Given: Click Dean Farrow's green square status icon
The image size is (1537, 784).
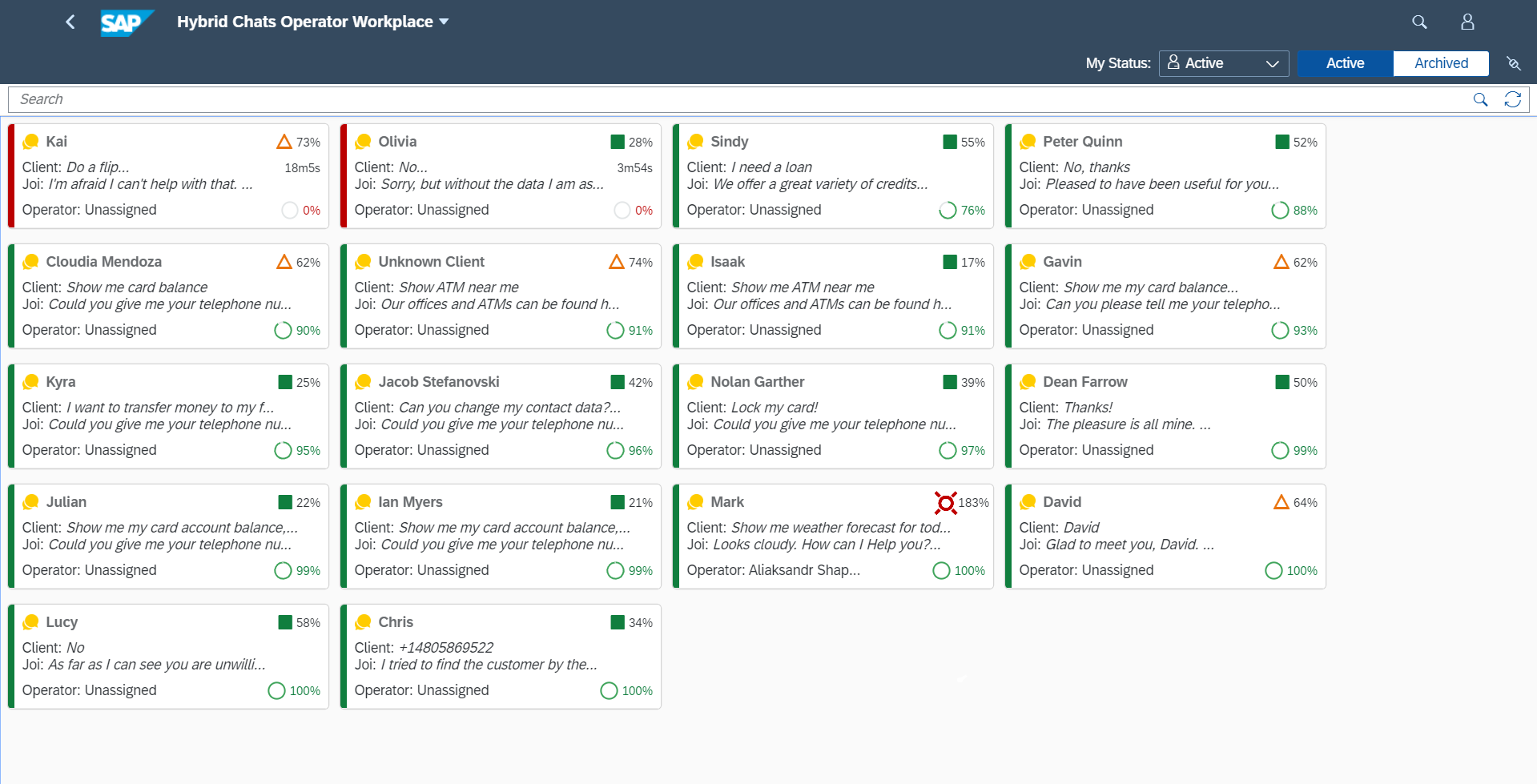Looking at the screenshot, I should 1282,382.
